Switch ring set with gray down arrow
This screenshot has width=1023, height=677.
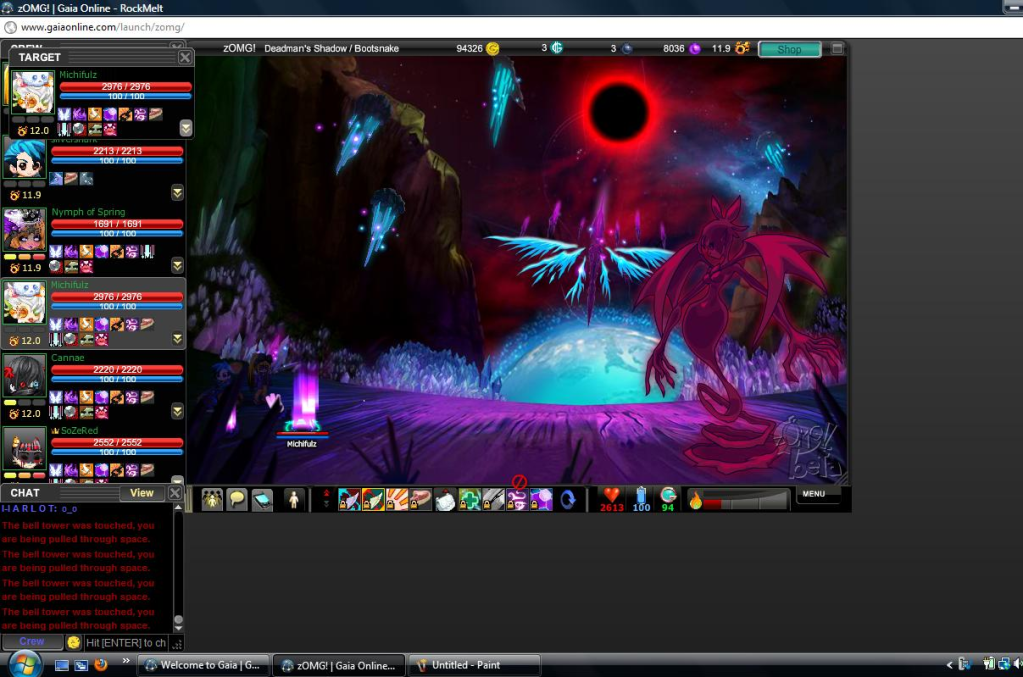326,505
